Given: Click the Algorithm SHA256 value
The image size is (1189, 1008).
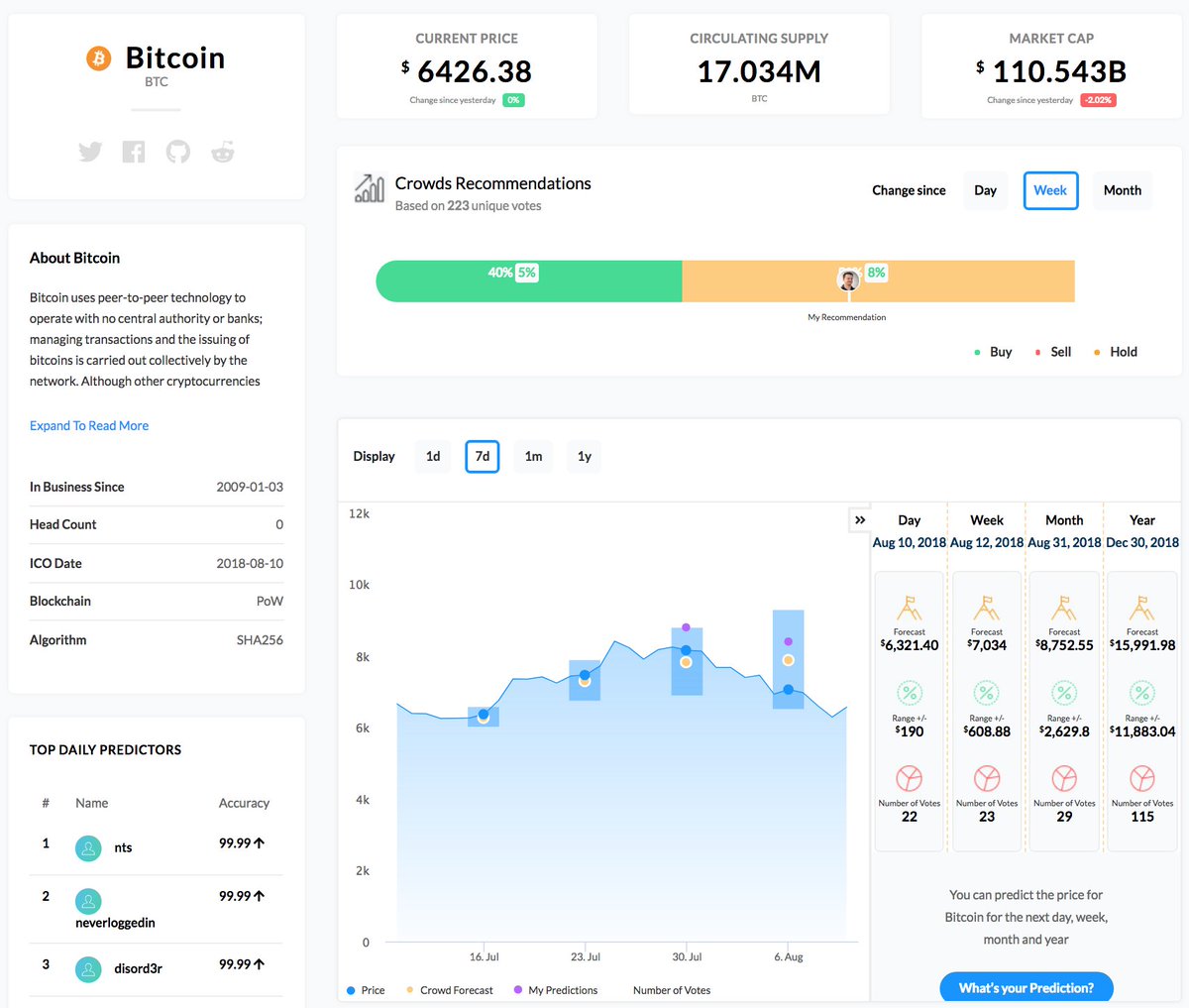Looking at the screenshot, I should pyautogui.click(x=260, y=640).
